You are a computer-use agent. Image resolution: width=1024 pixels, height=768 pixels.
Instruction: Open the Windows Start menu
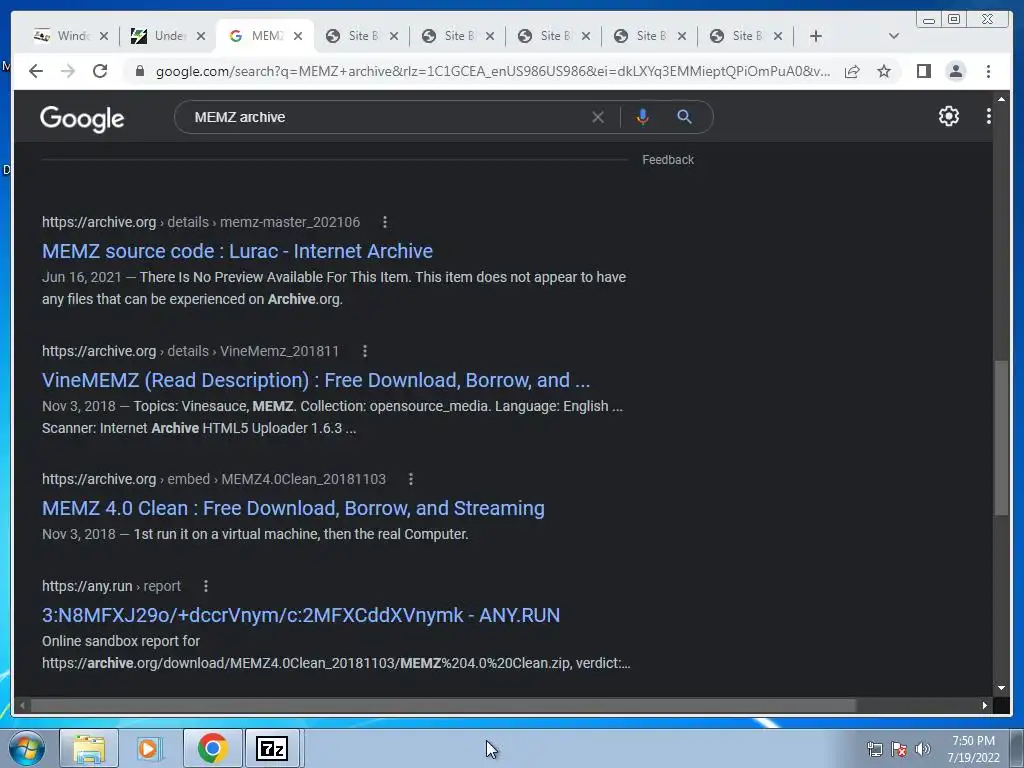(x=27, y=748)
